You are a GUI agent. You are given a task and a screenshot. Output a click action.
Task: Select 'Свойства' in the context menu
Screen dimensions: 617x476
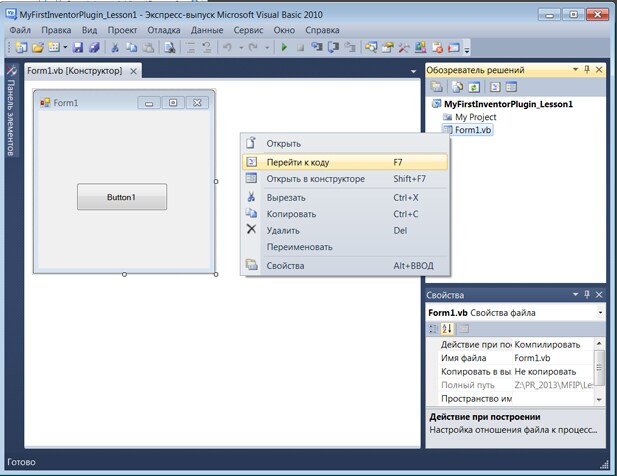point(285,266)
